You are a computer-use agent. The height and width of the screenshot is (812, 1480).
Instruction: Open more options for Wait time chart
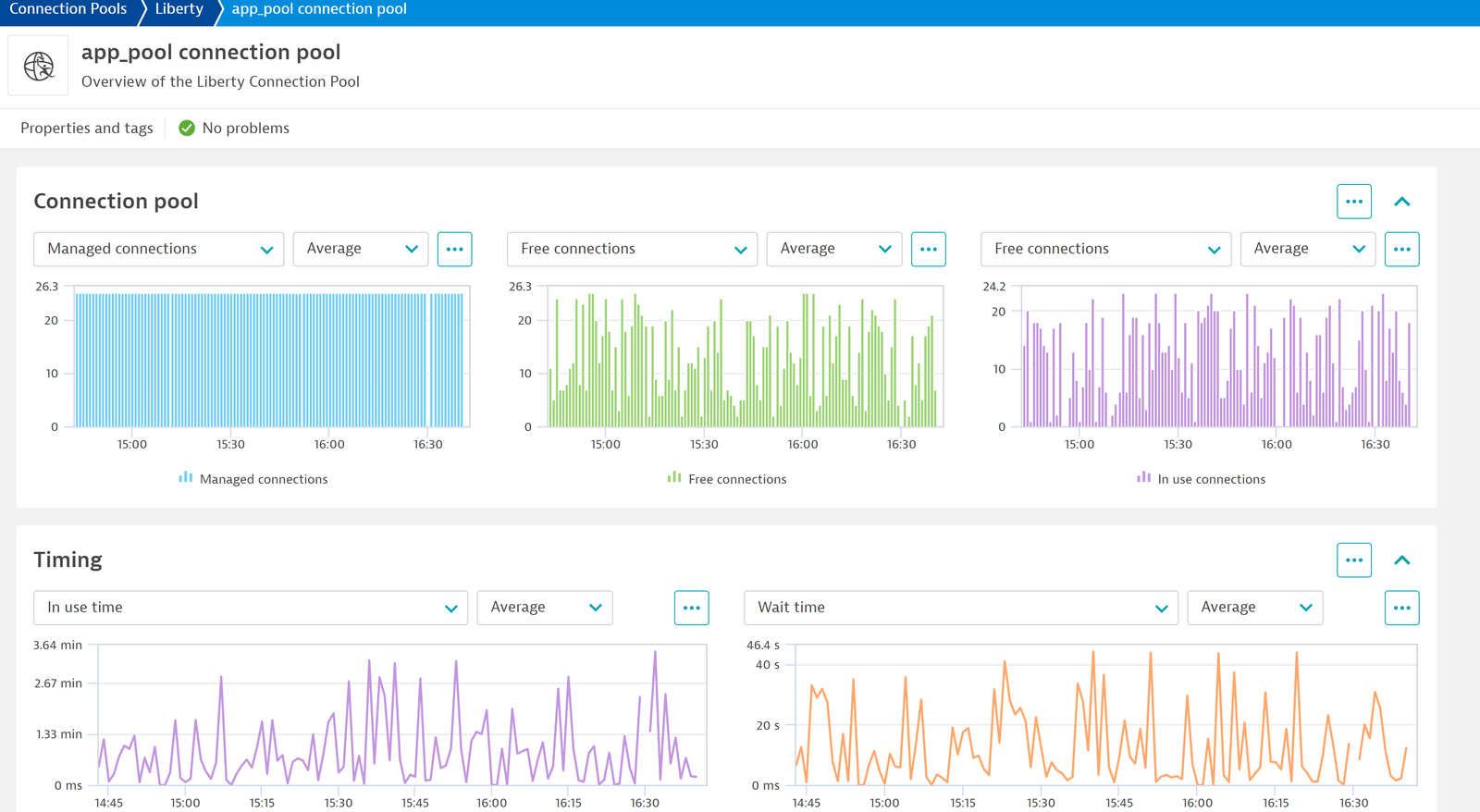pyautogui.click(x=1402, y=608)
